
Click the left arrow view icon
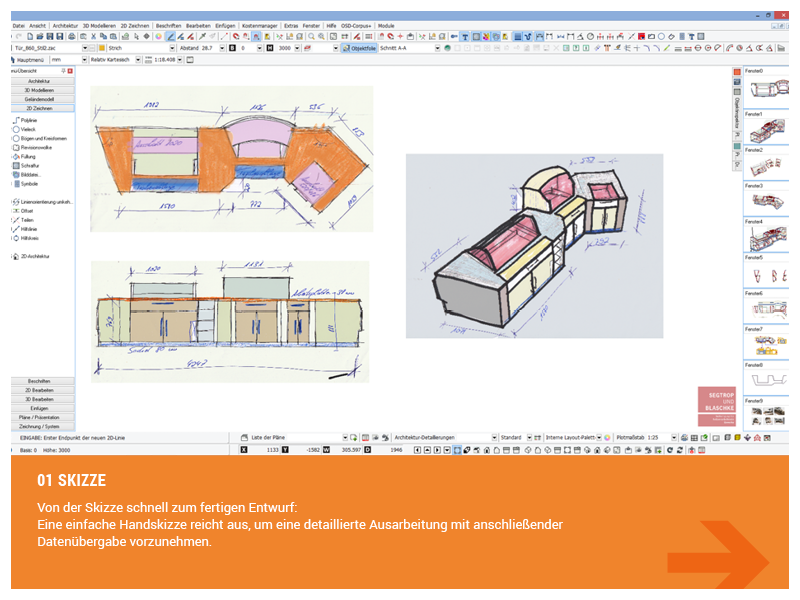point(418,450)
